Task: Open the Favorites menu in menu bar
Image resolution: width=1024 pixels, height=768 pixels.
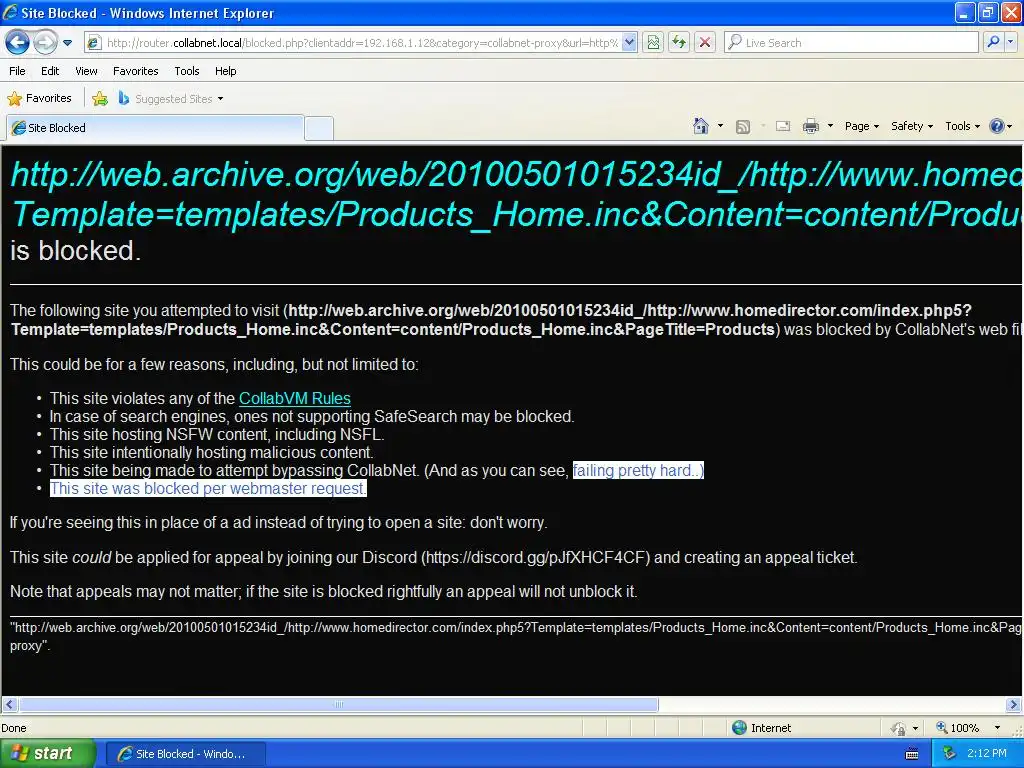Action: (x=135, y=71)
